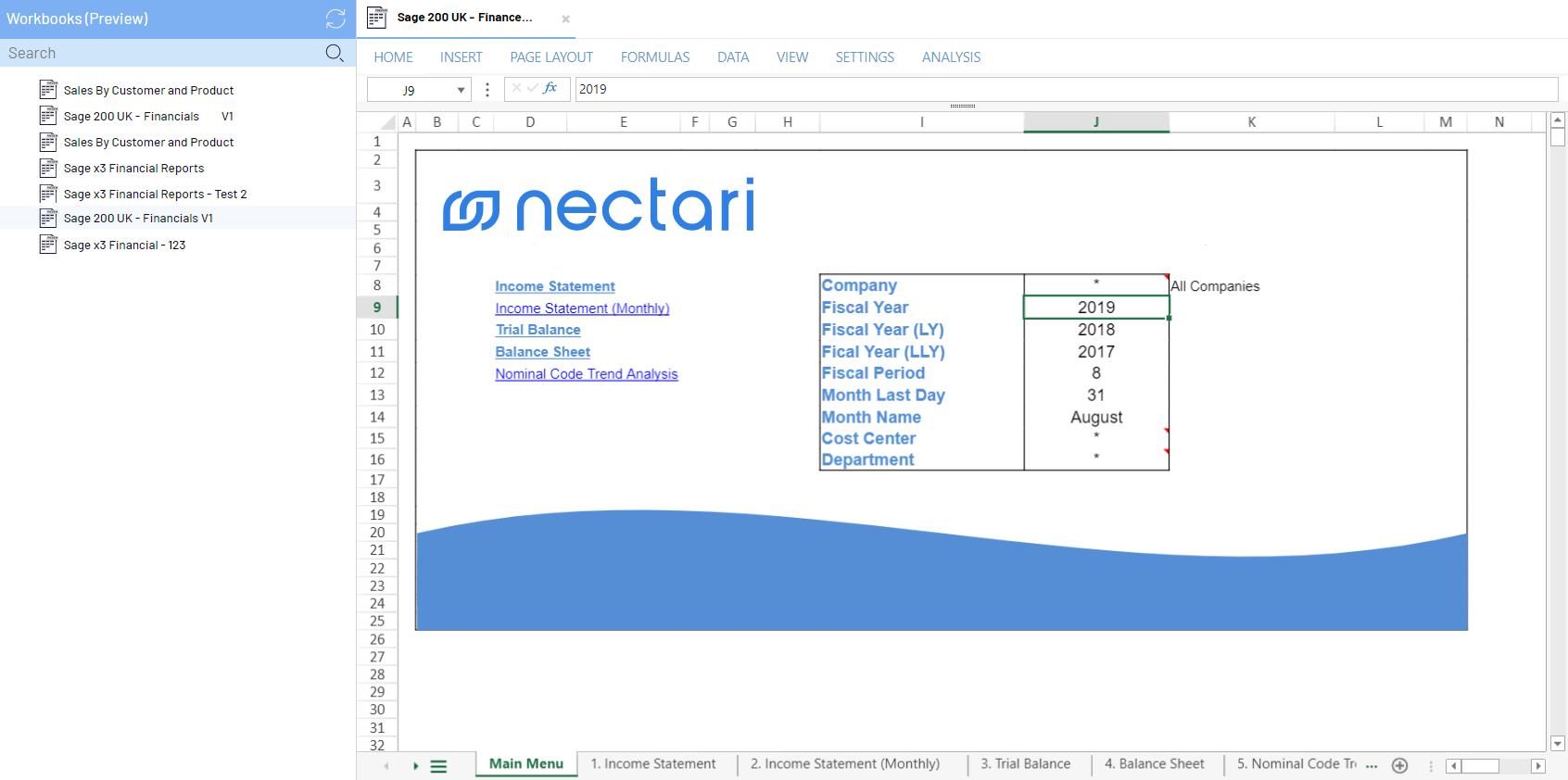Open the INSERT ribbon tab
The height and width of the screenshot is (780, 1568).
point(462,57)
